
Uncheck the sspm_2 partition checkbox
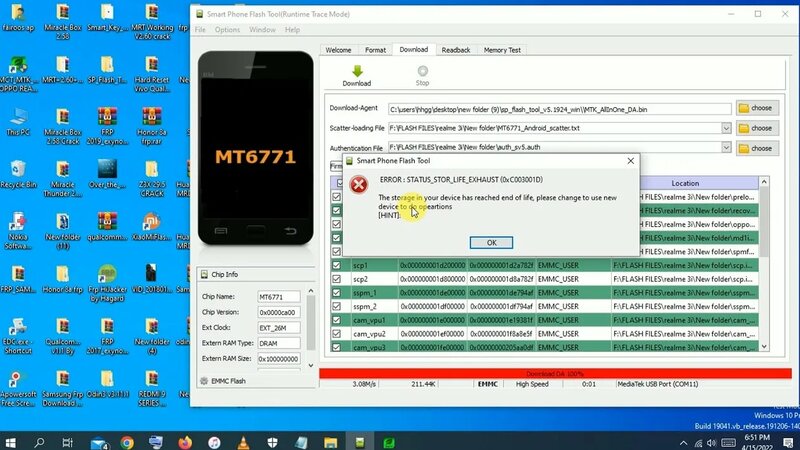pyautogui.click(x=336, y=306)
